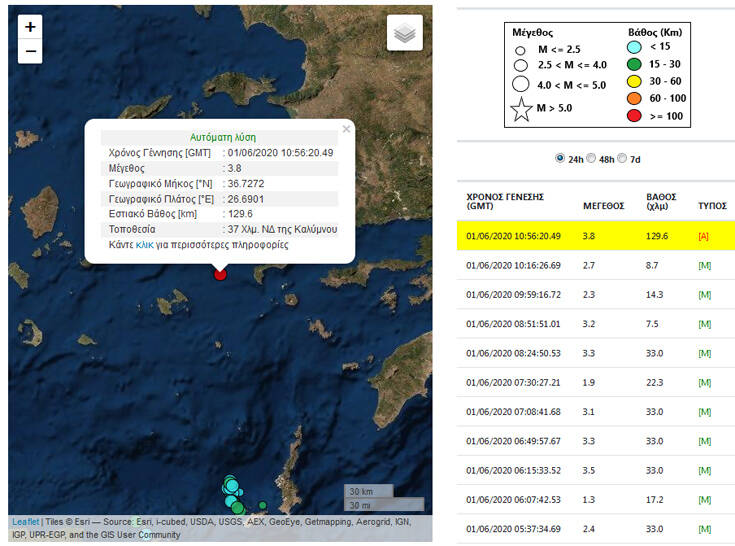Screen dimensions: 735x546
Task: Select the 24h time range
Action: [558, 158]
